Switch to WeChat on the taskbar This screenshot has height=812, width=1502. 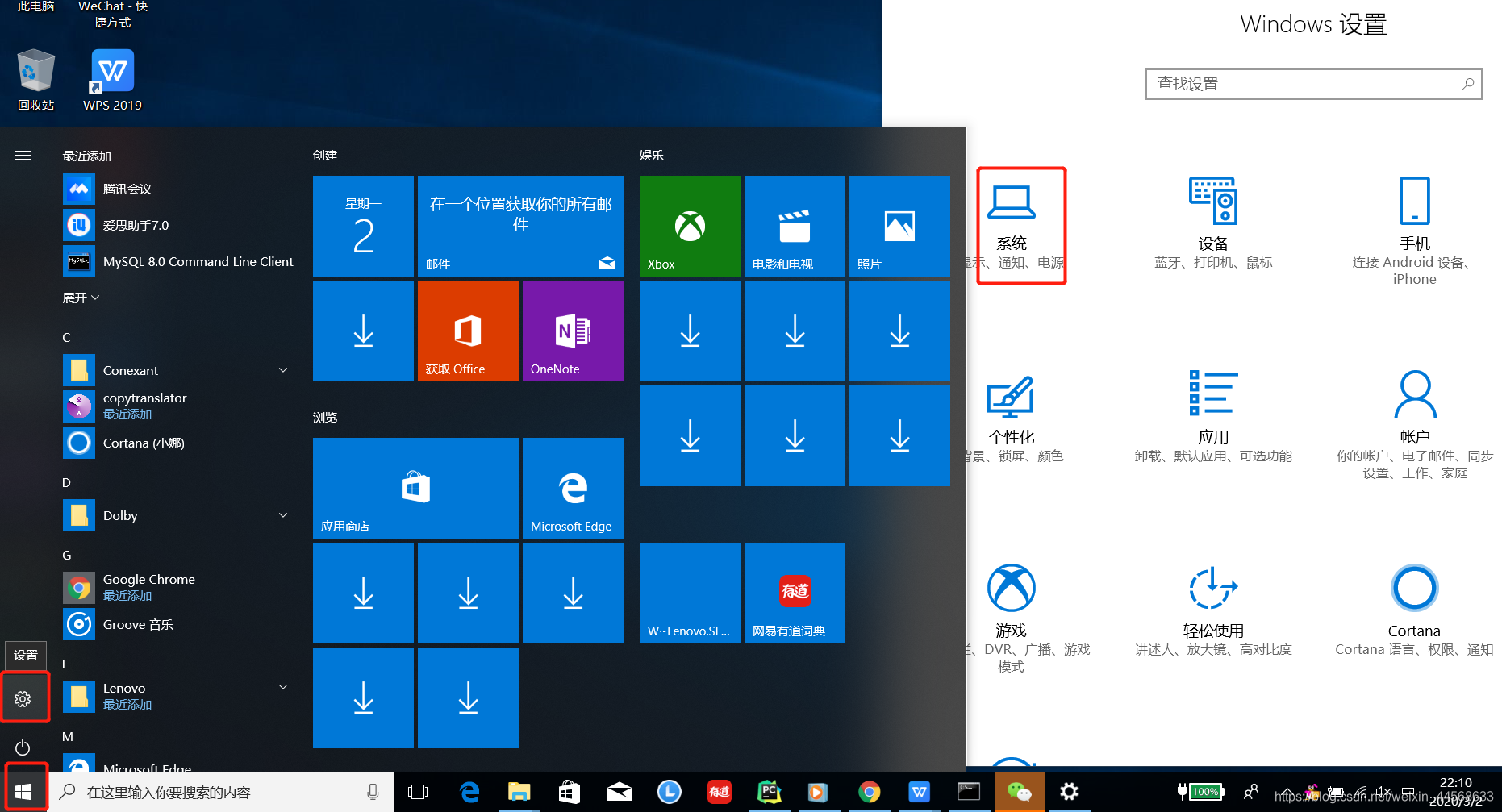pyautogui.click(x=1020, y=792)
